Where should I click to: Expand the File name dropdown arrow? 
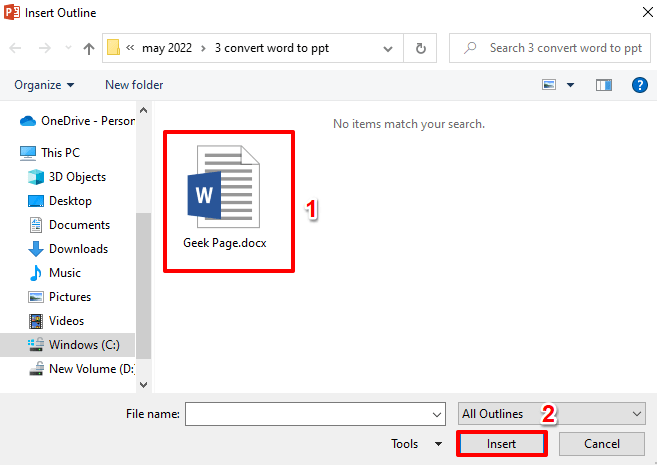tap(437, 414)
